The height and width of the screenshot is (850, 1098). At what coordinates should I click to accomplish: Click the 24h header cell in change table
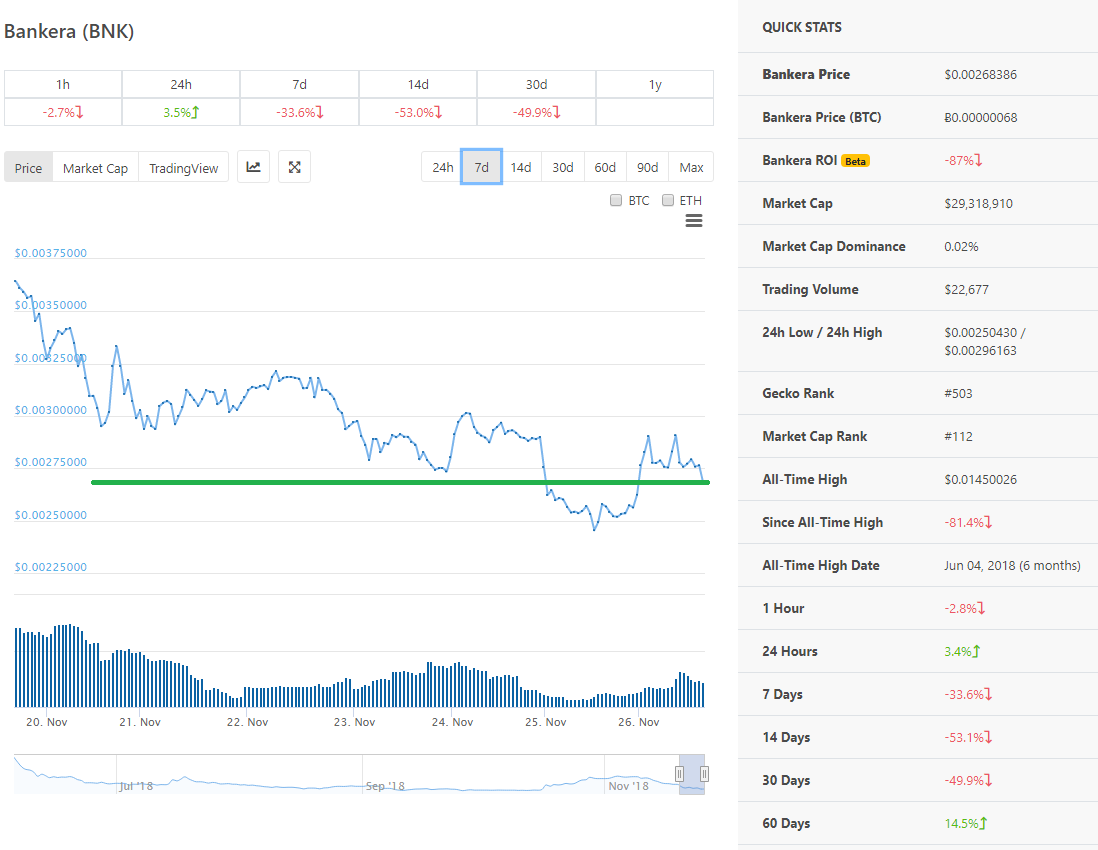click(181, 84)
